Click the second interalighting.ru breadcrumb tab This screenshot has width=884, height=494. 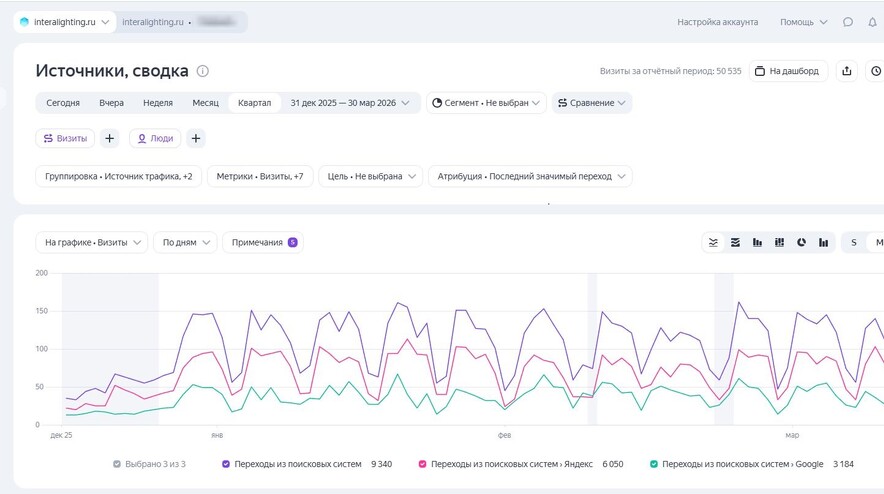tap(182, 22)
